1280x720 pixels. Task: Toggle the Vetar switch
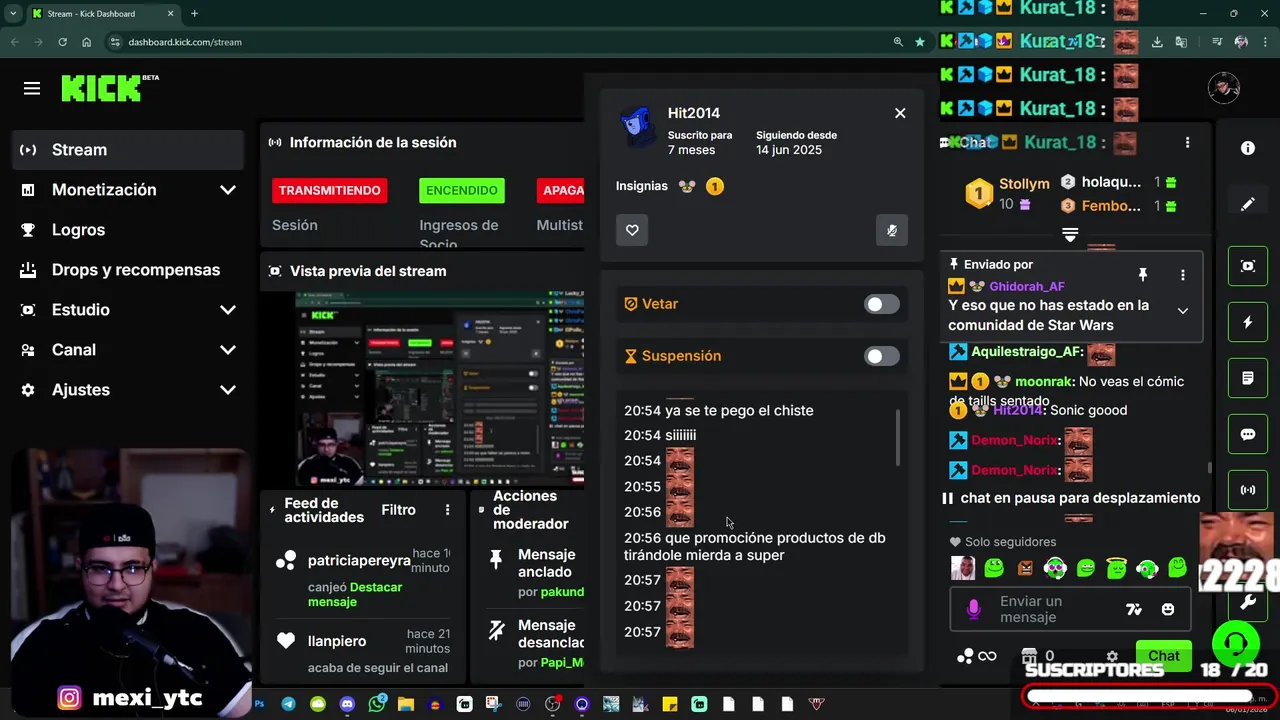(x=881, y=304)
